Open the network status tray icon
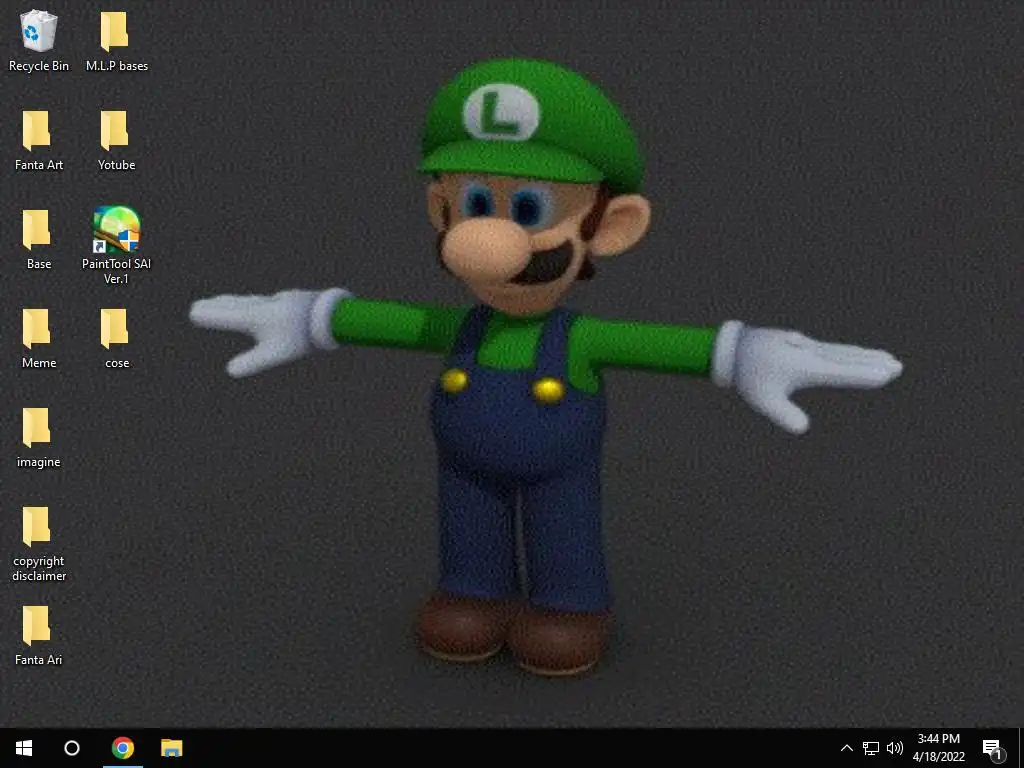Image resolution: width=1024 pixels, height=768 pixels. 871,748
